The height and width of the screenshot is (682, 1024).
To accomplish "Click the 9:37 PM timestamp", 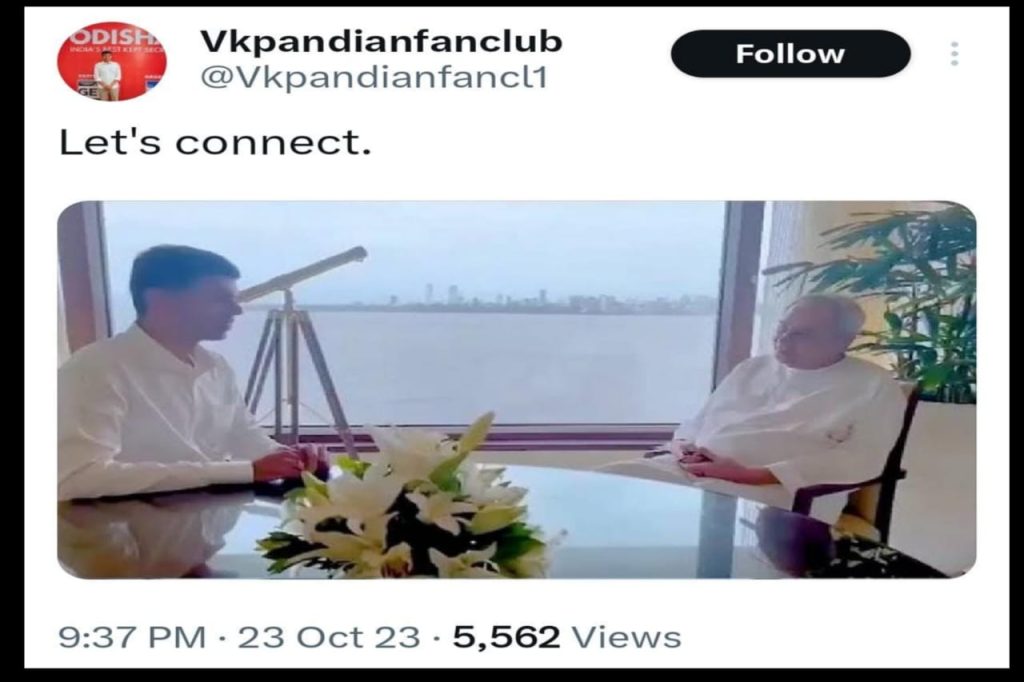I will [132, 637].
